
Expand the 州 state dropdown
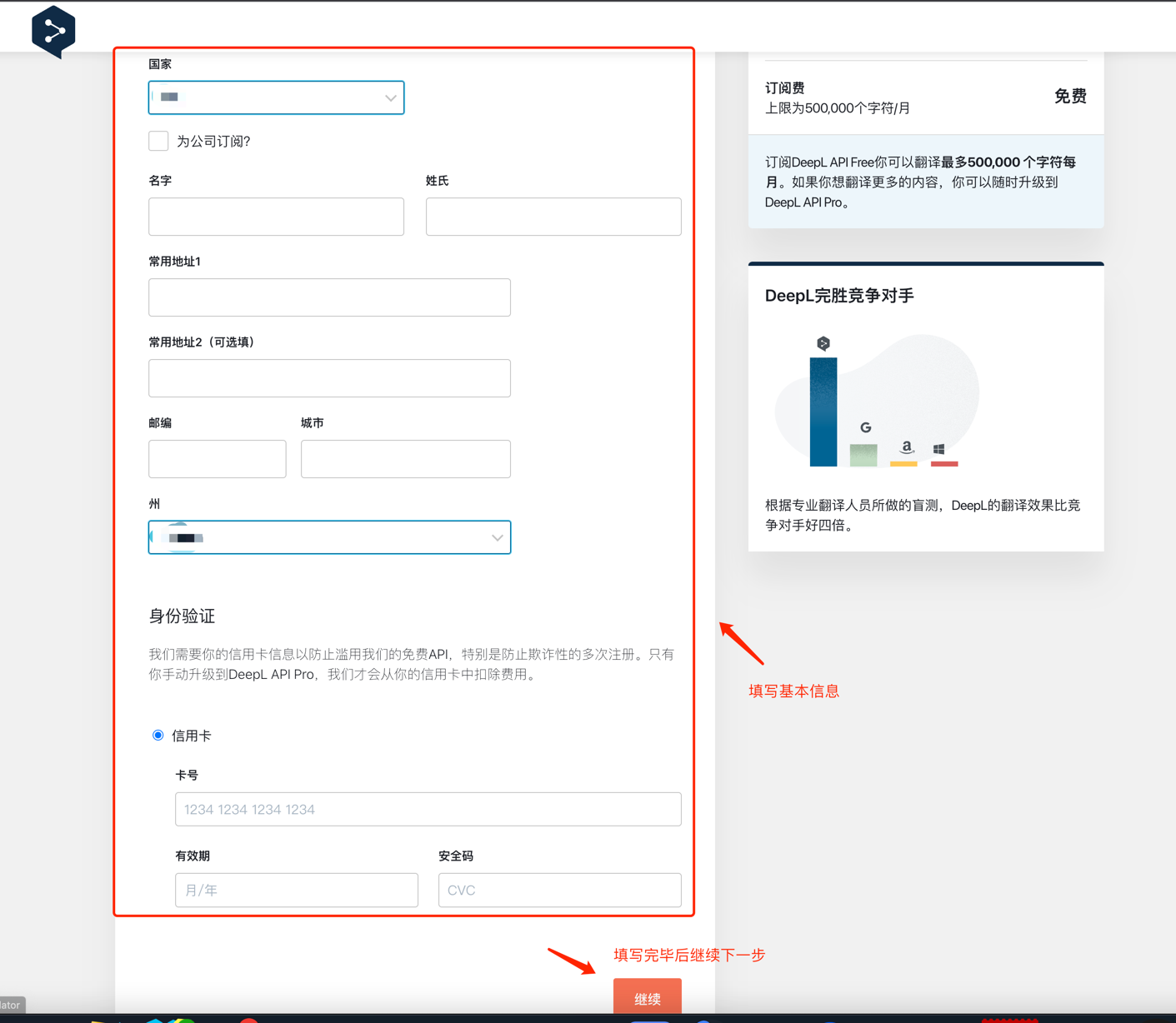coord(329,537)
